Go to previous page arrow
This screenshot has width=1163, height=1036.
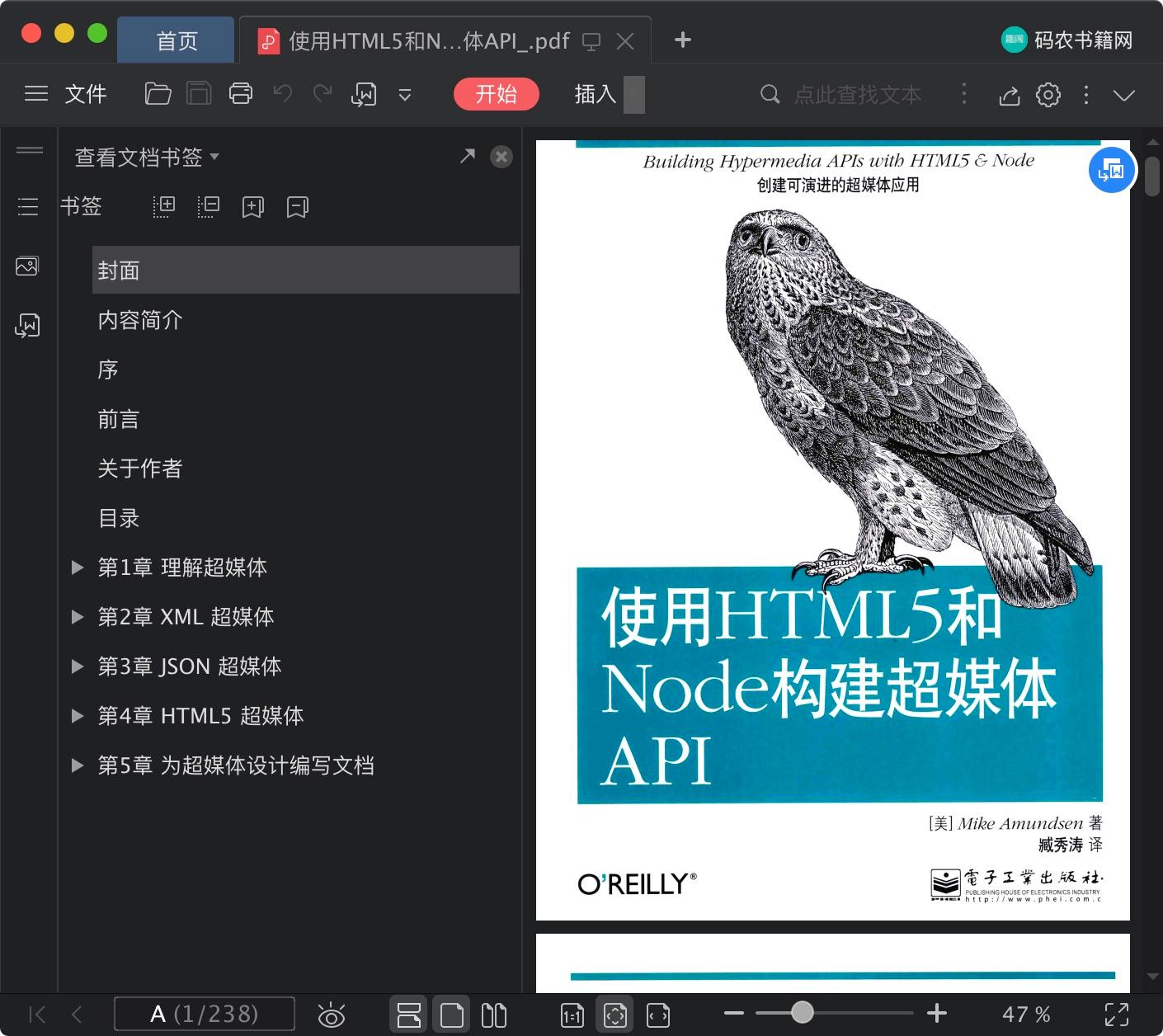[77, 1015]
